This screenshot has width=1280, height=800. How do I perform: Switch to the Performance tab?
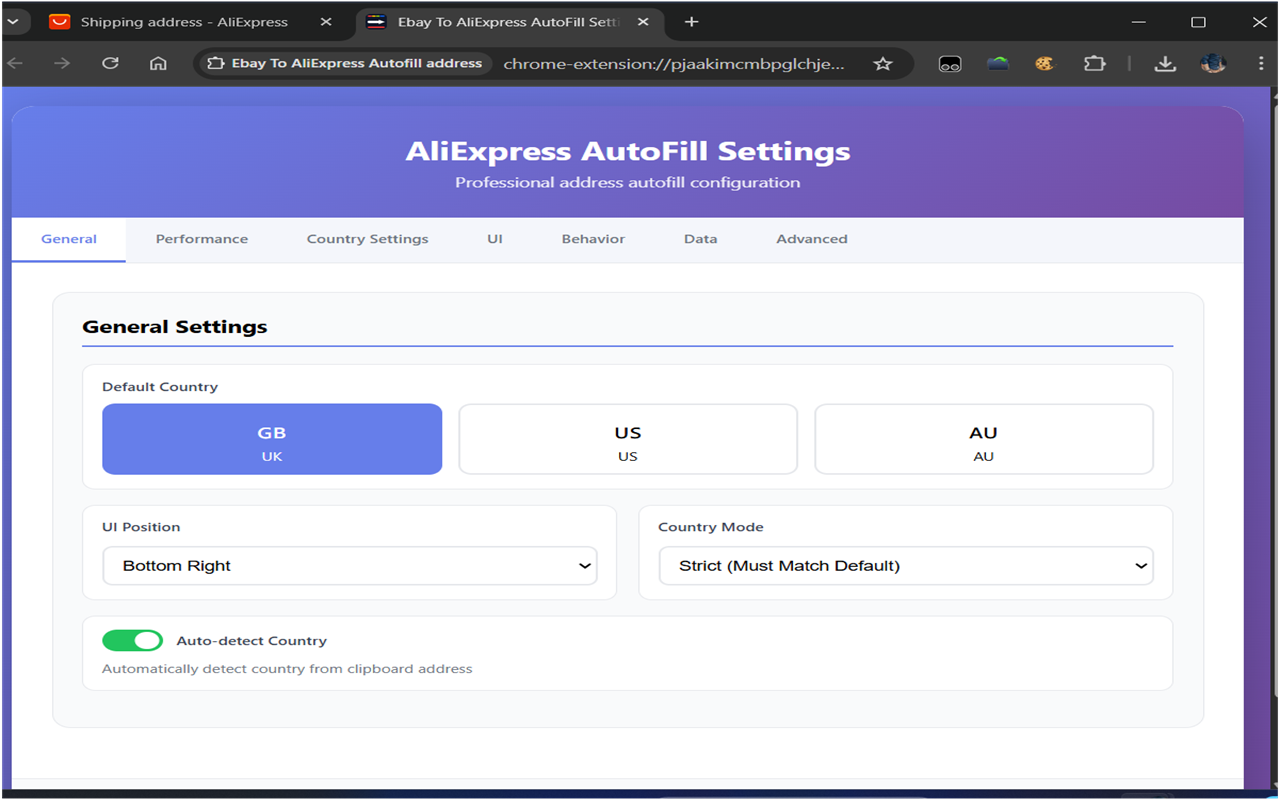tap(202, 239)
